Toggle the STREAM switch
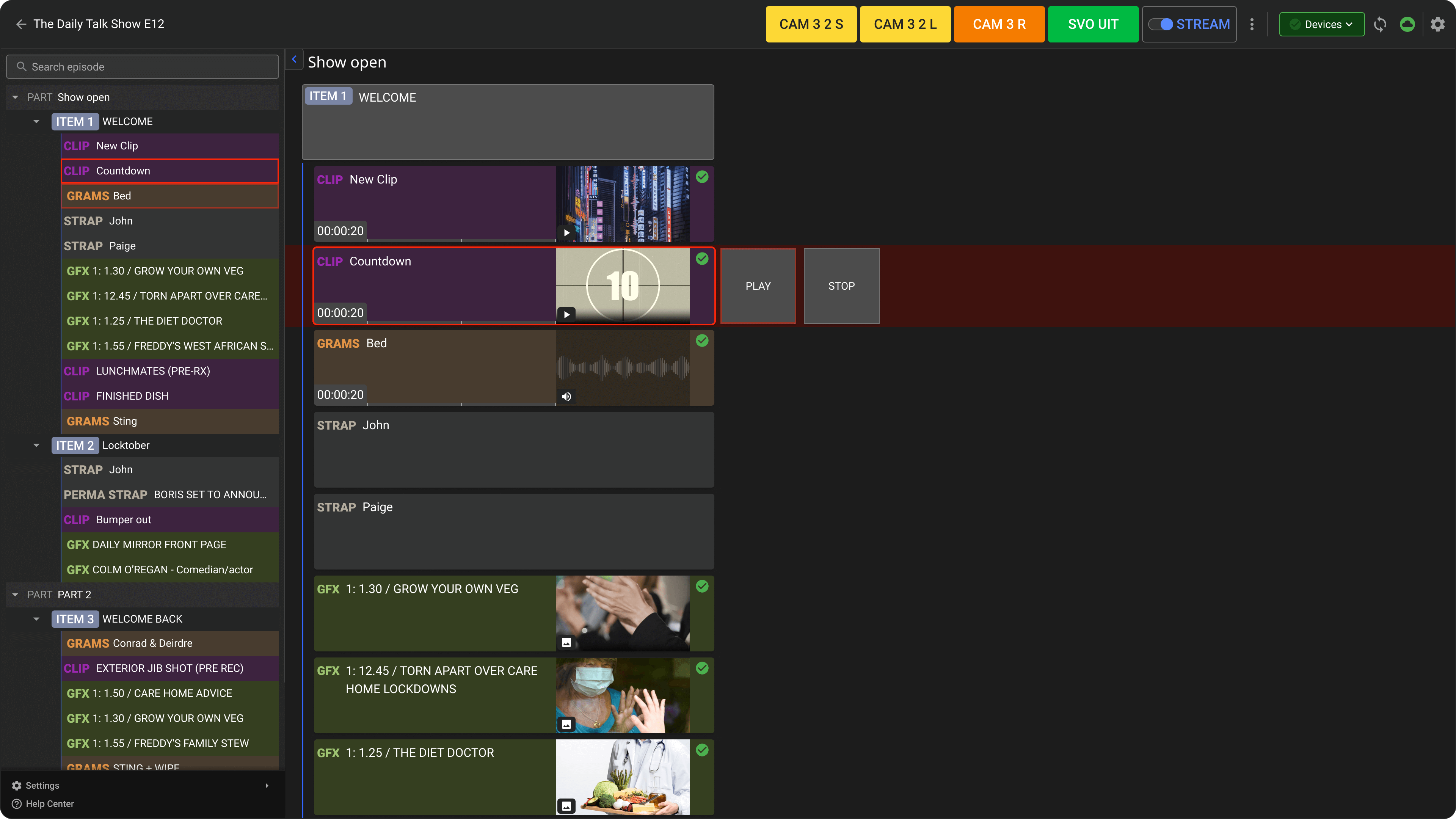This screenshot has height=819, width=1456. [1160, 24]
